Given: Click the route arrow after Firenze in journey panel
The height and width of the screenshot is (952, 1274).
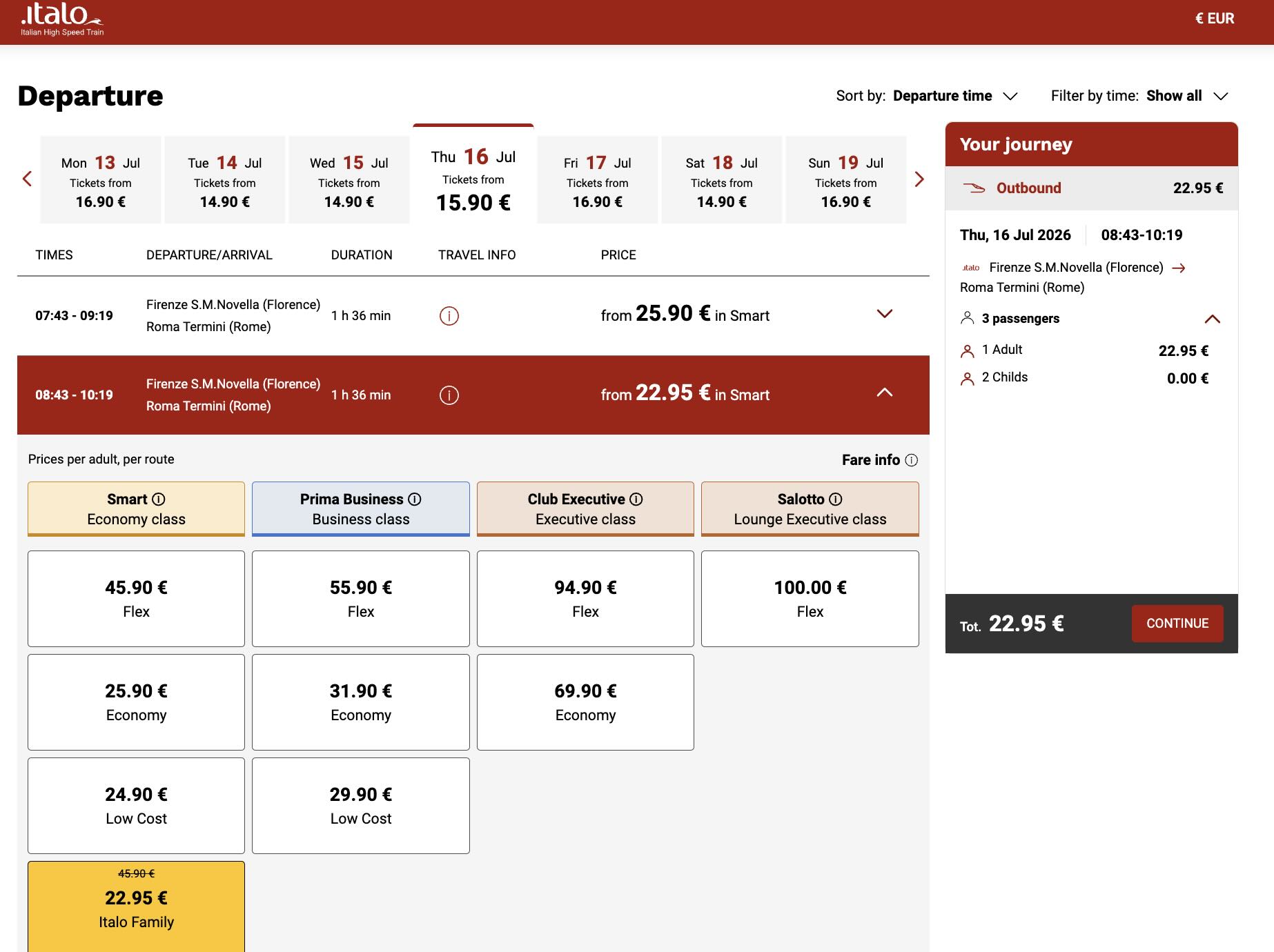Looking at the screenshot, I should [1179, 268].
